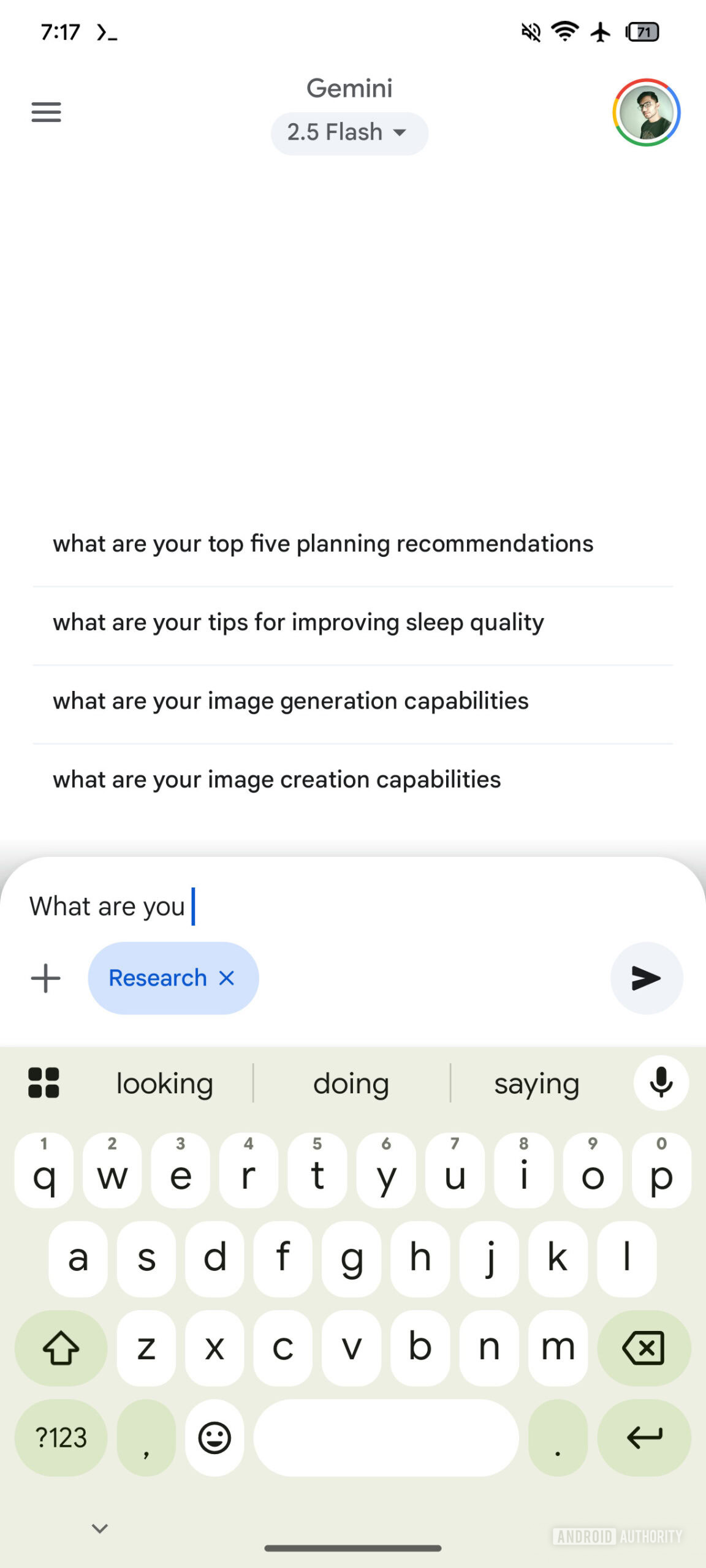
Task: Choose the sleep quality tips suggestion
Action: pos(298,623)
